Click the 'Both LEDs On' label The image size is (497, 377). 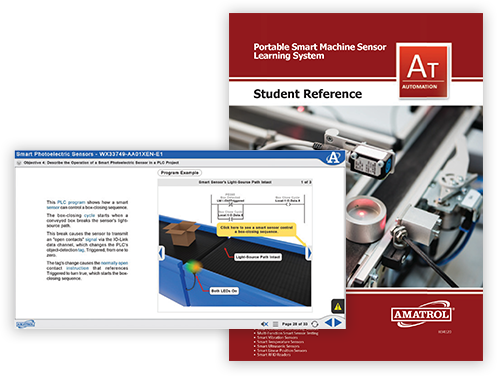224,291
